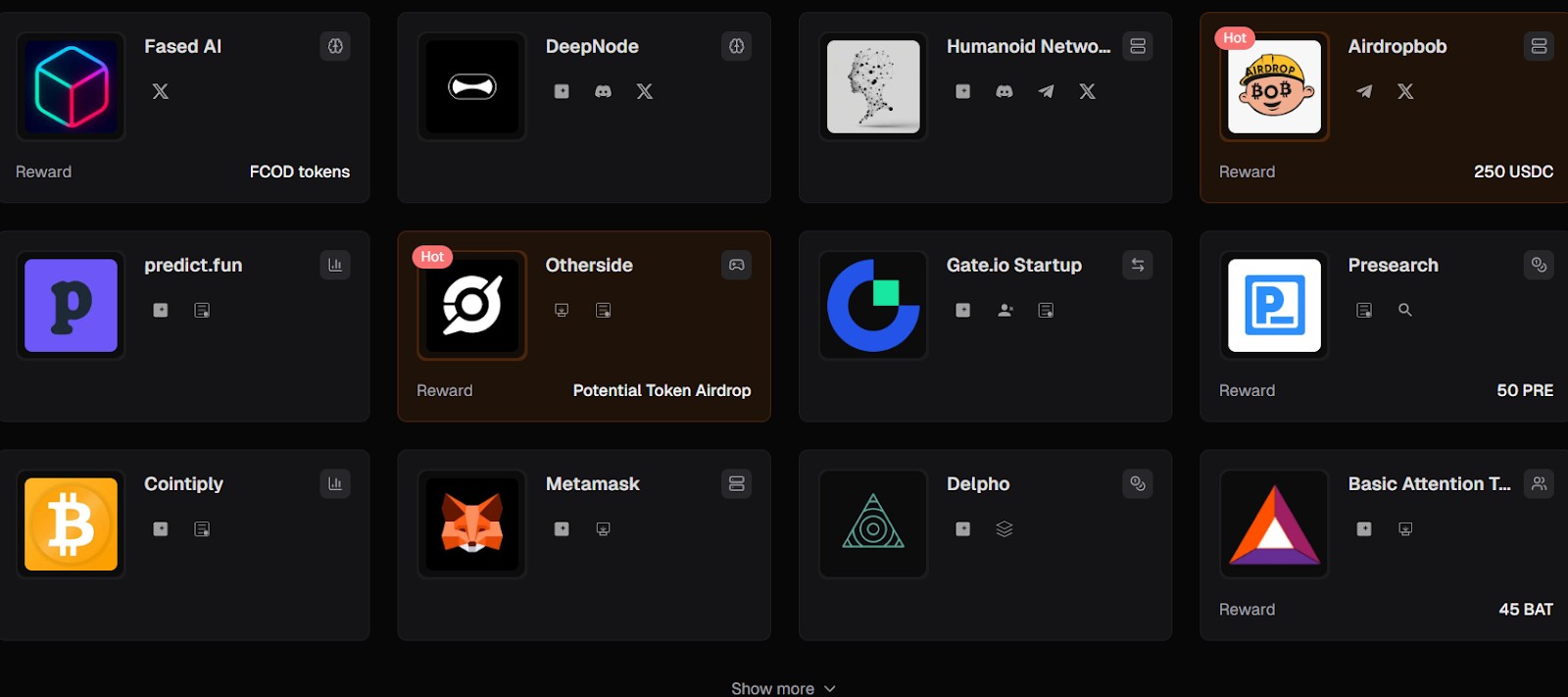The width and height of the screenshot is (1568, 697).
Task: Open the predict.fun purple P logo
Action: pyautogui.click(x=71, y=305)
